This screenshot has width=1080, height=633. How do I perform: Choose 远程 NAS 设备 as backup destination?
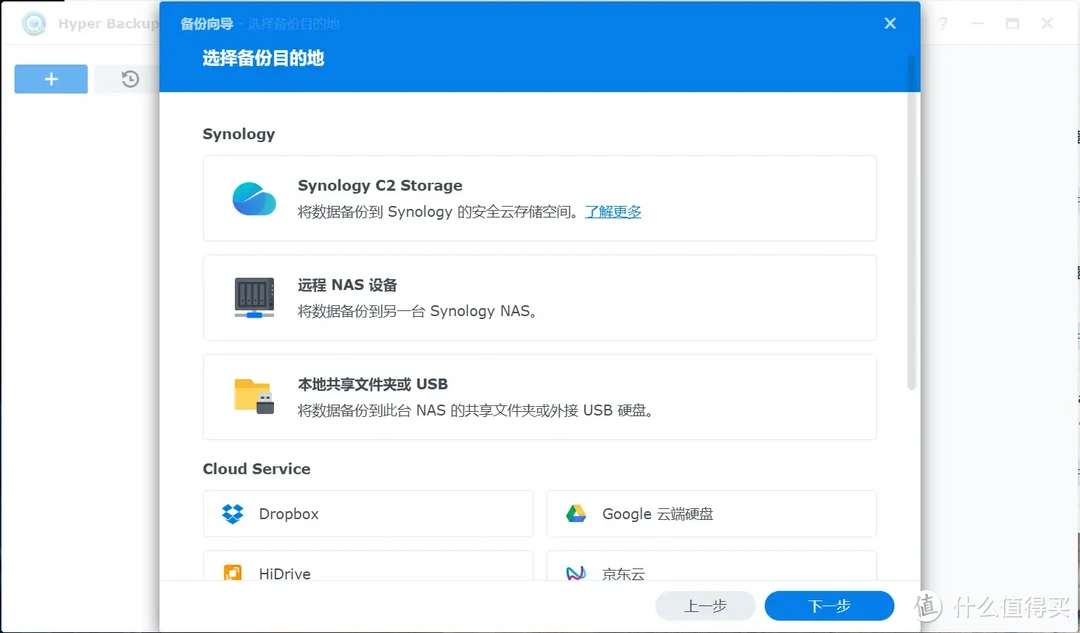click(540, 296)
